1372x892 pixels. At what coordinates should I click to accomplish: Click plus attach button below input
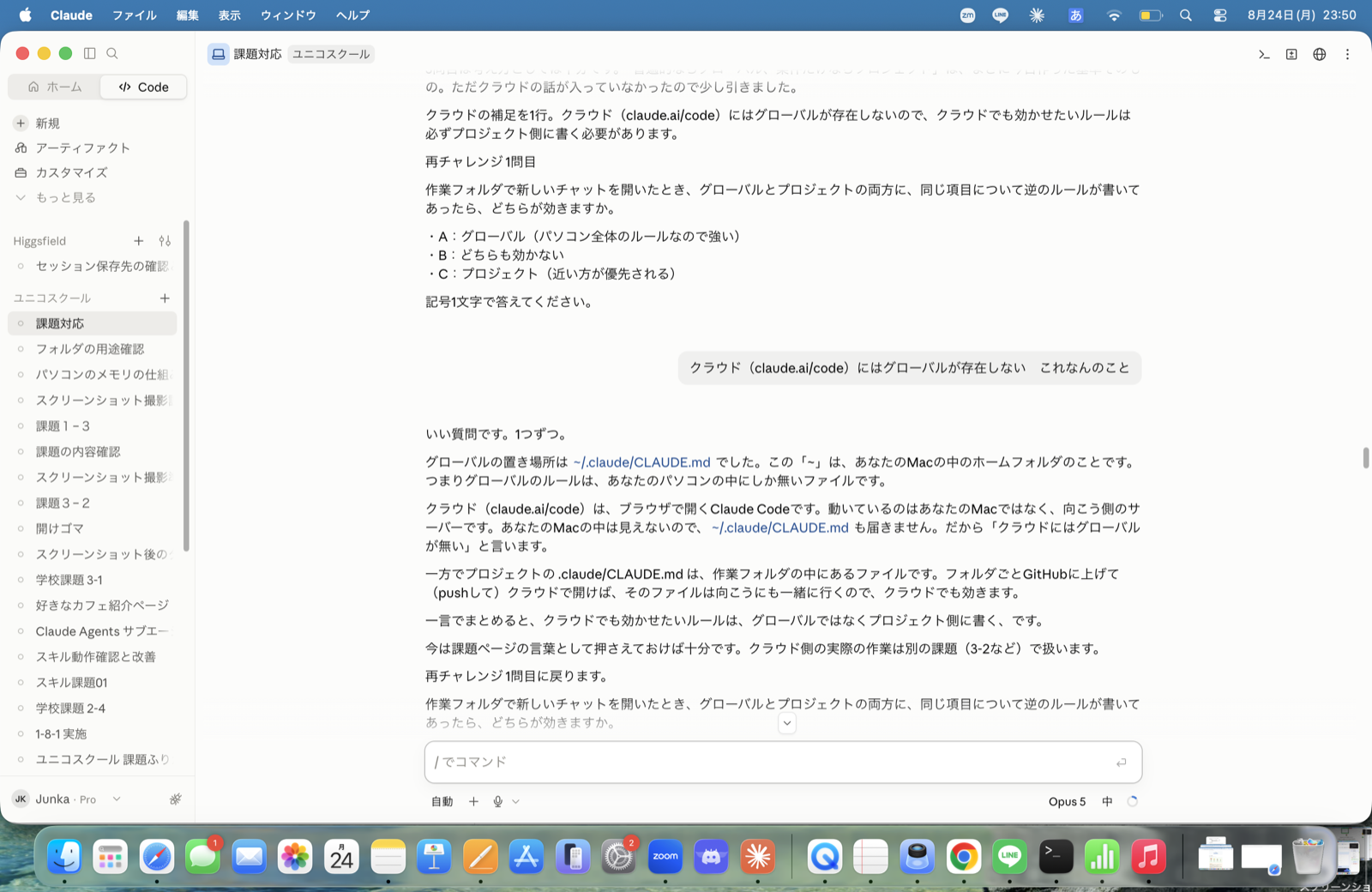tap(473, 801)
